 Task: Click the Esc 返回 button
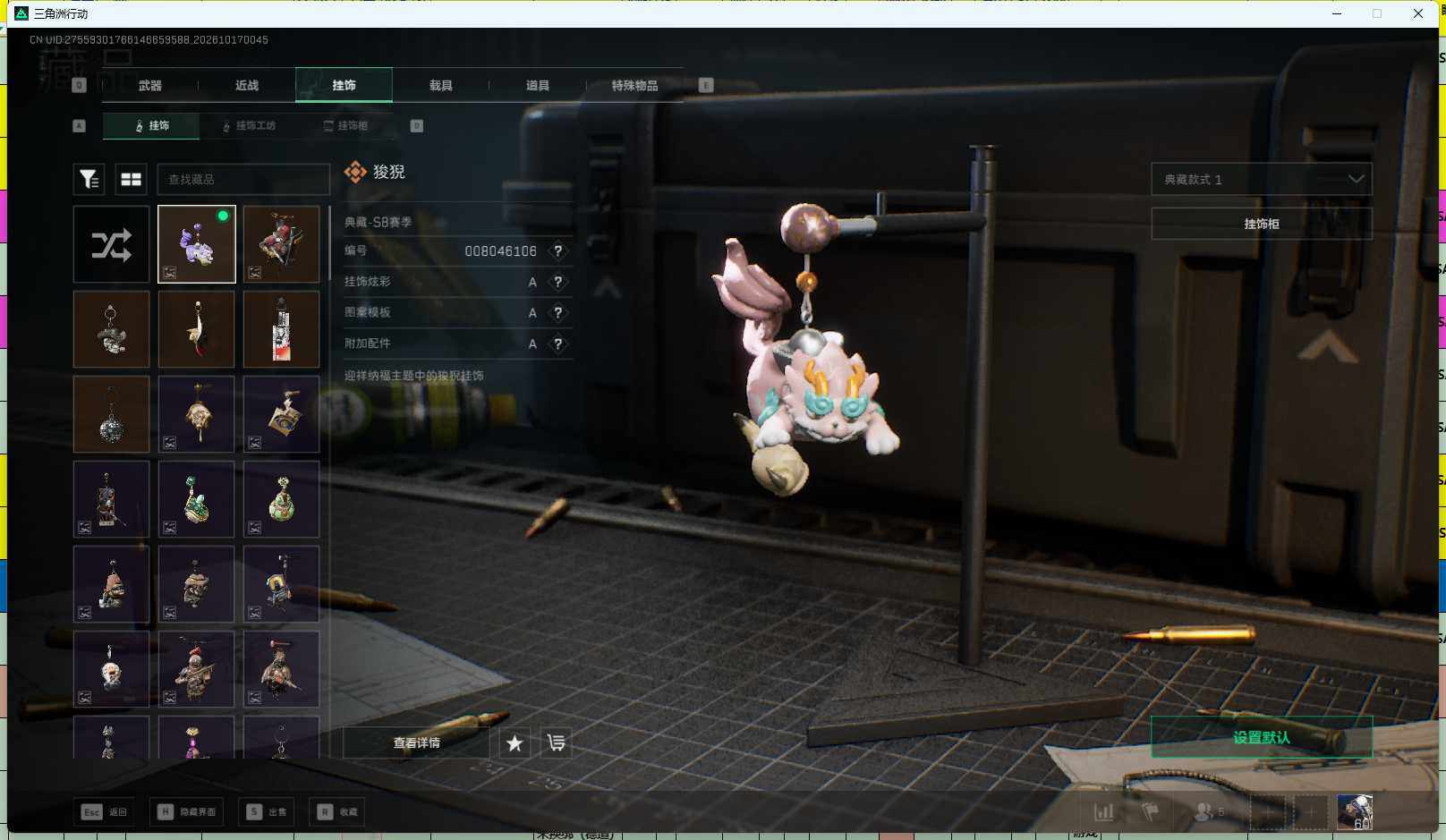pos(106,812)
